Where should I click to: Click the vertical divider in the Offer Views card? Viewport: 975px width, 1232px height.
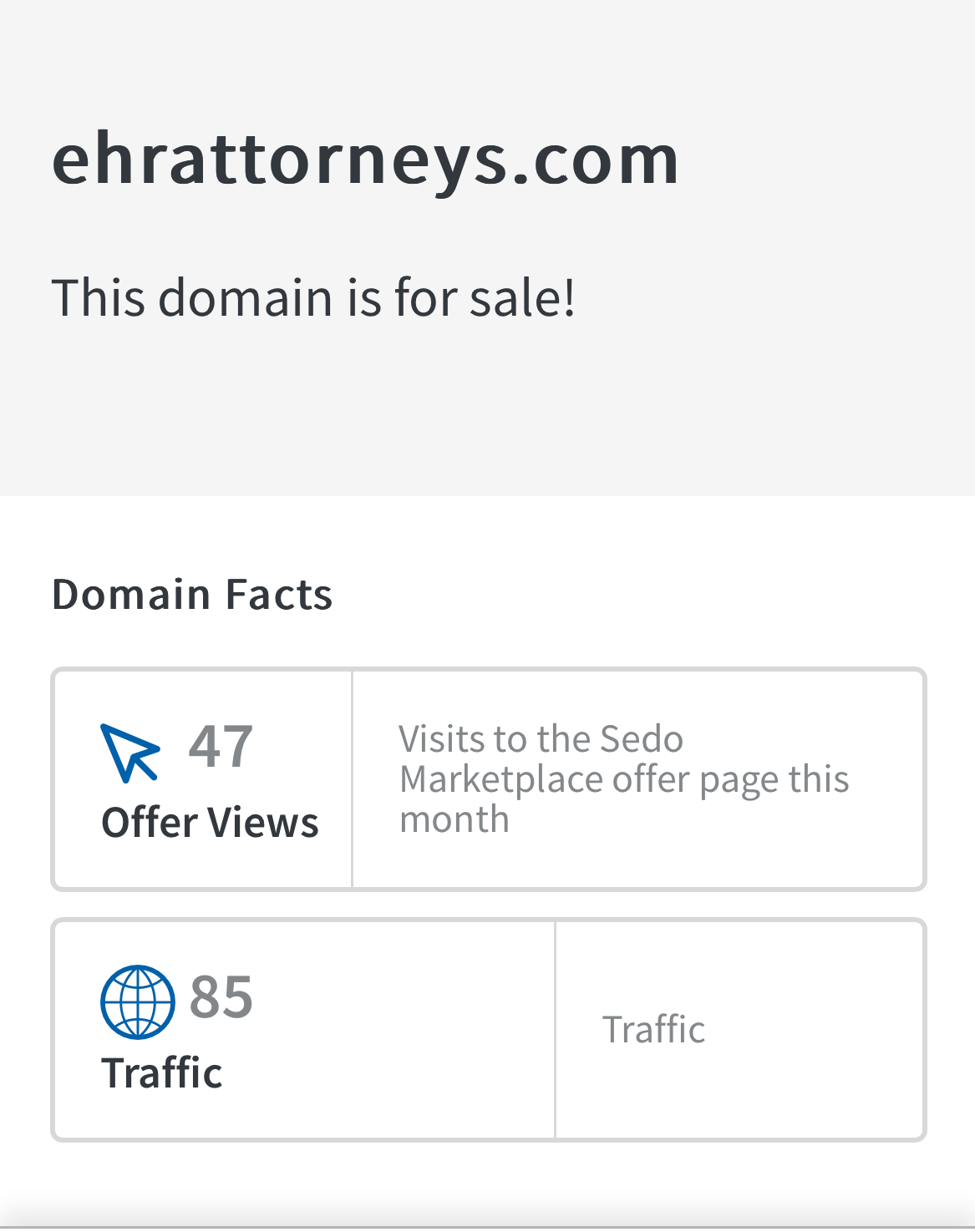click(x=353, y=779)
